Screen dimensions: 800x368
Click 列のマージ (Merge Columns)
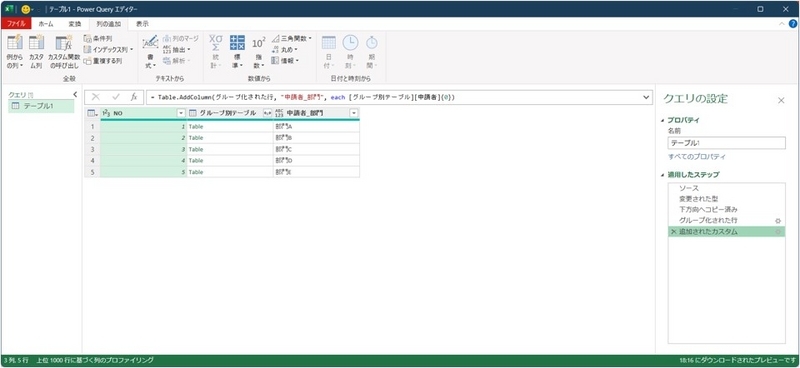(181, 38)
